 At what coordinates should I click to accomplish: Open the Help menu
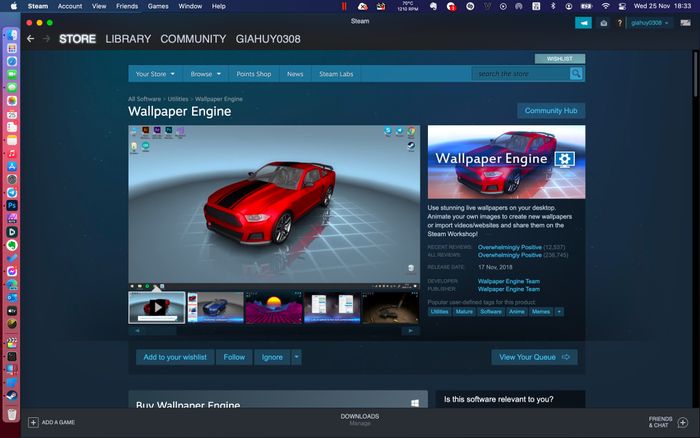(x=218, y=6)
